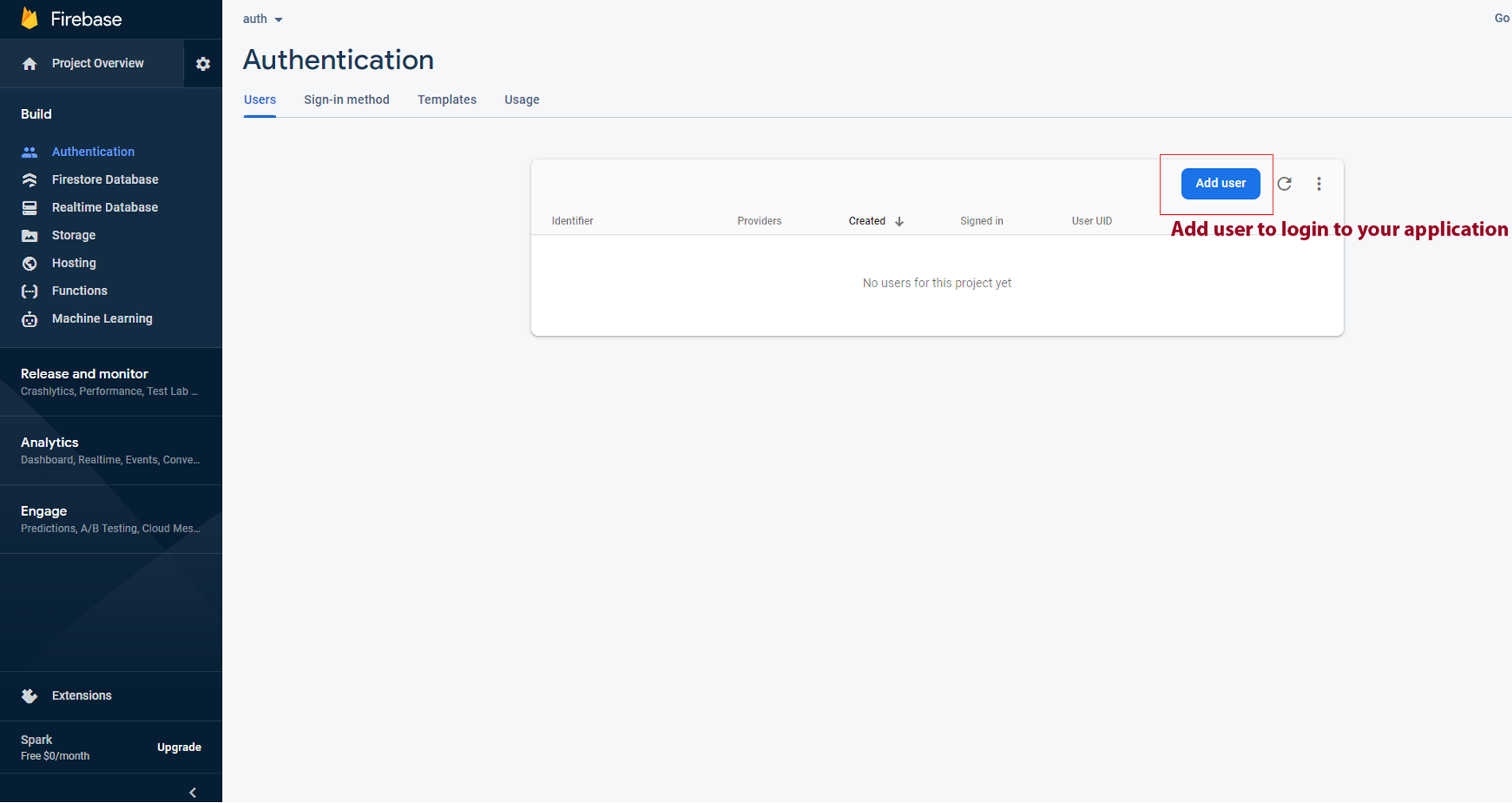Click the Functions brackets icon
1512x803 pixels.
(x=29, y=291)
